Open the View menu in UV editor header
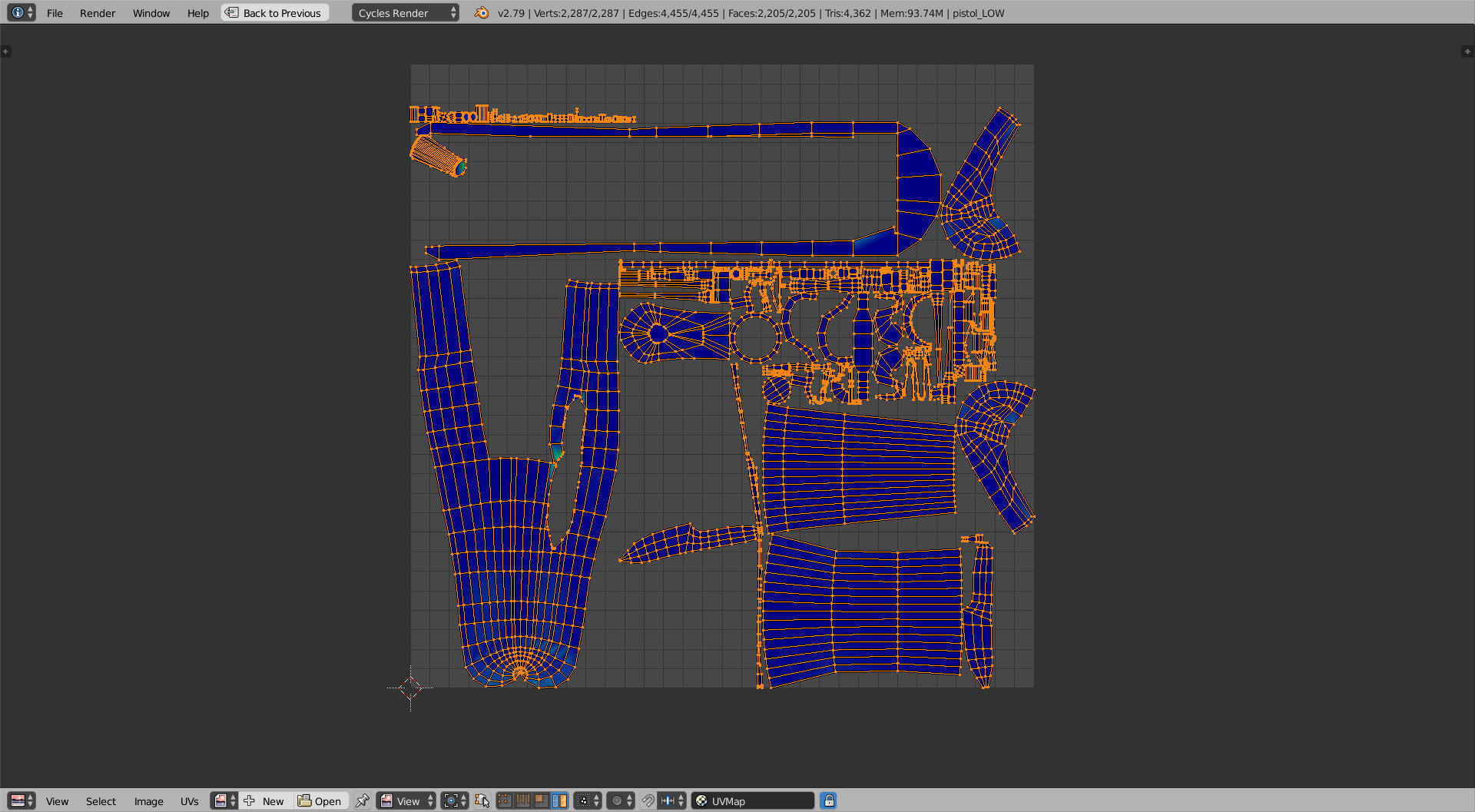This screenshot has height=812, width=1475. tap(57, 801)
